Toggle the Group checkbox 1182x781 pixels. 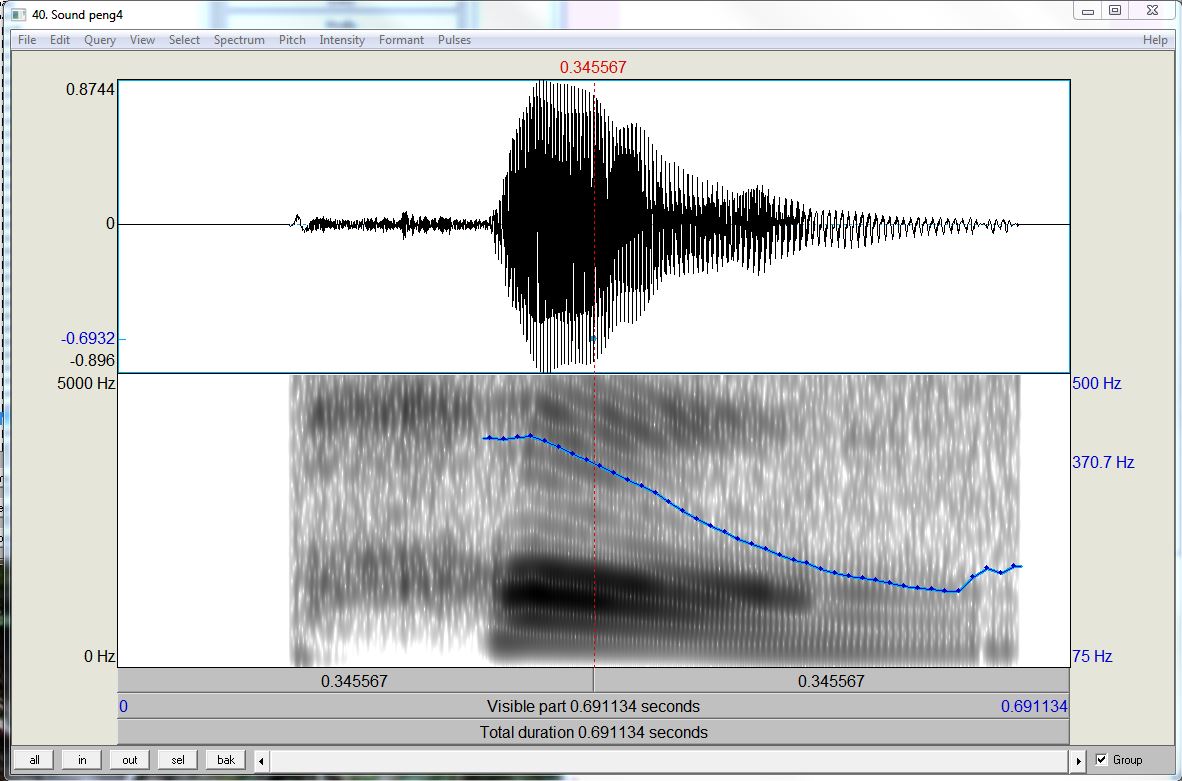[1101, 760]
